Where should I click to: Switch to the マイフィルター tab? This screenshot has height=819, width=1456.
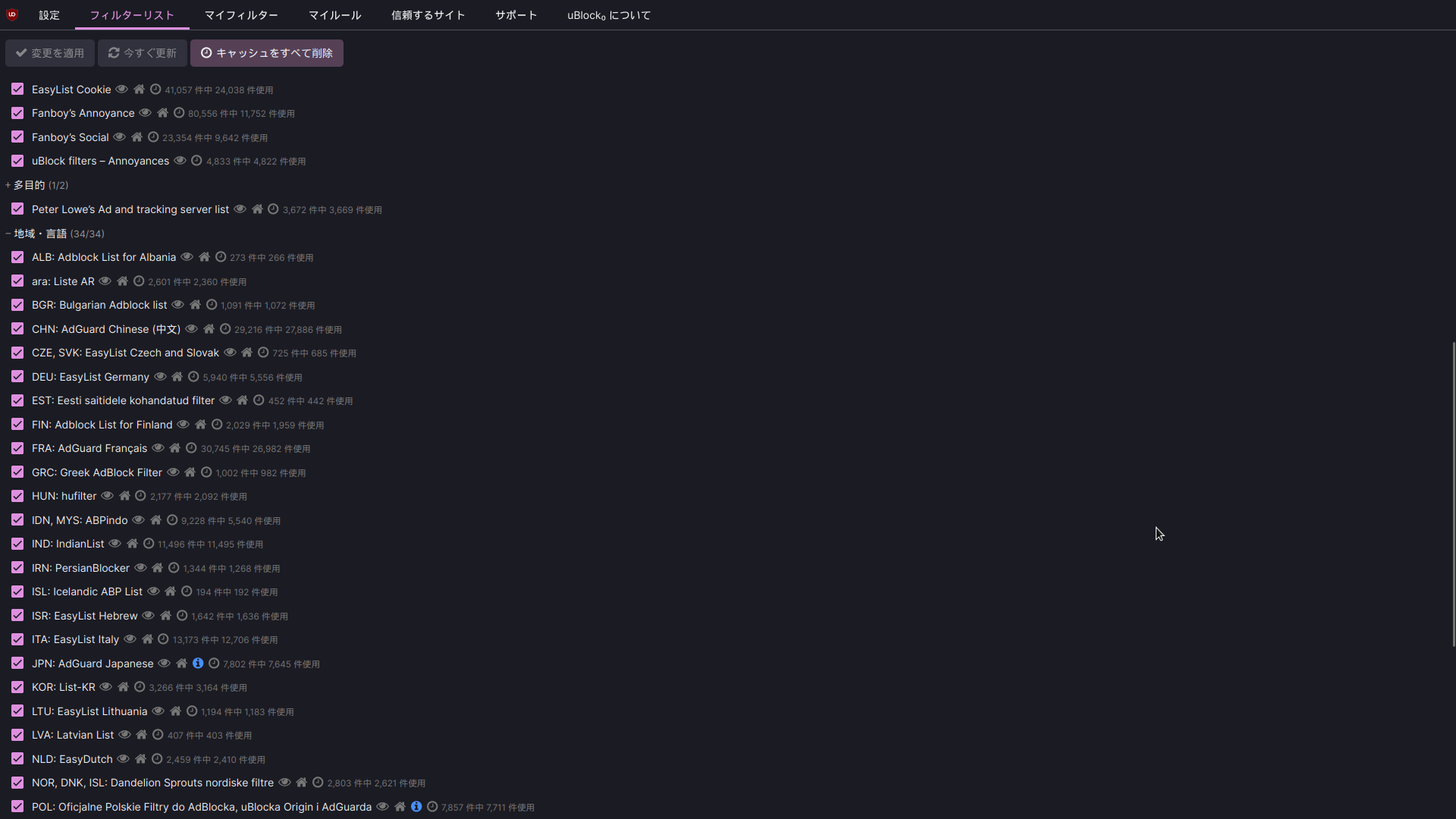click(x=241, y=15)
